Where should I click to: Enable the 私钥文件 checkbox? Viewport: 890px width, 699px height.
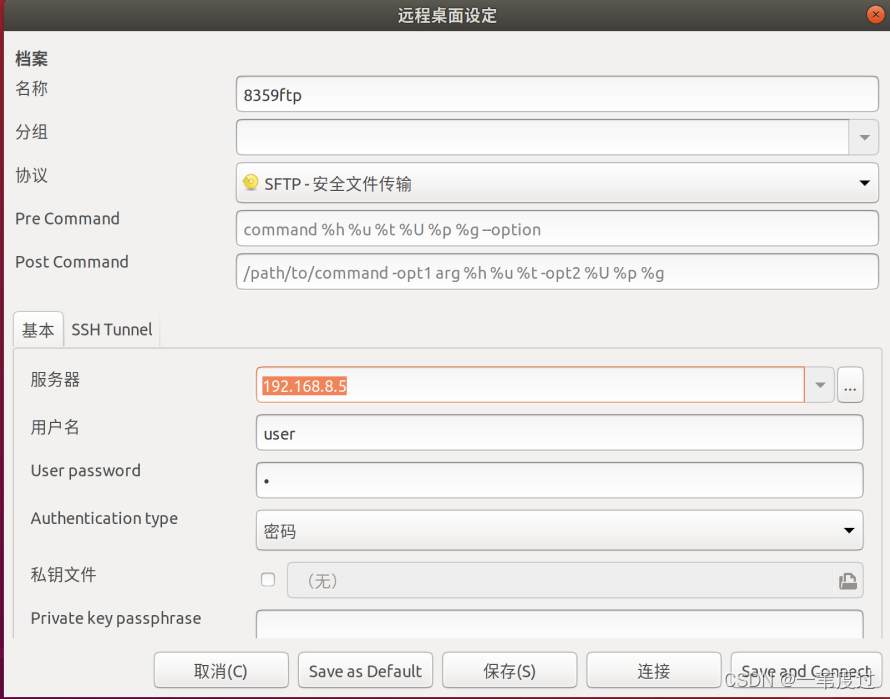pos(268,580)
